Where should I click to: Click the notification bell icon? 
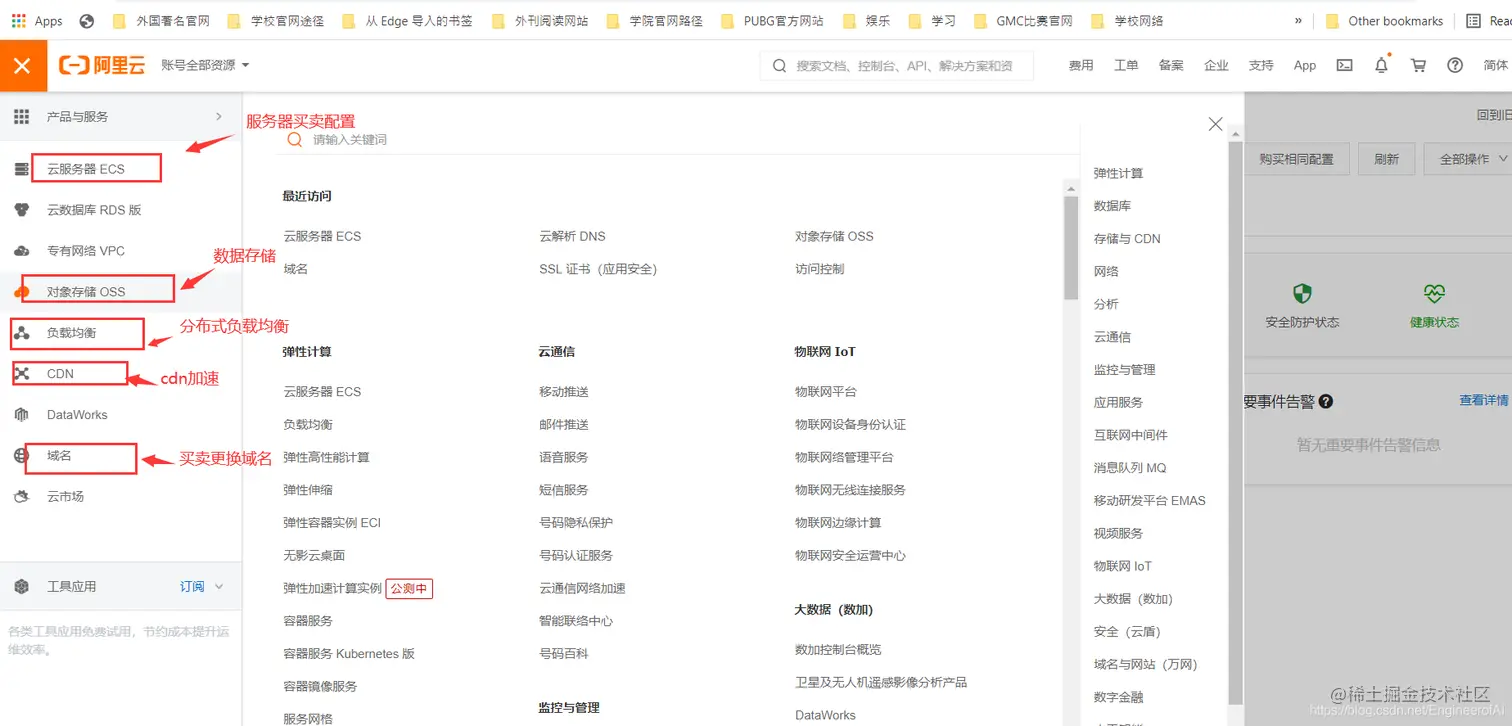coord(1381,65)
